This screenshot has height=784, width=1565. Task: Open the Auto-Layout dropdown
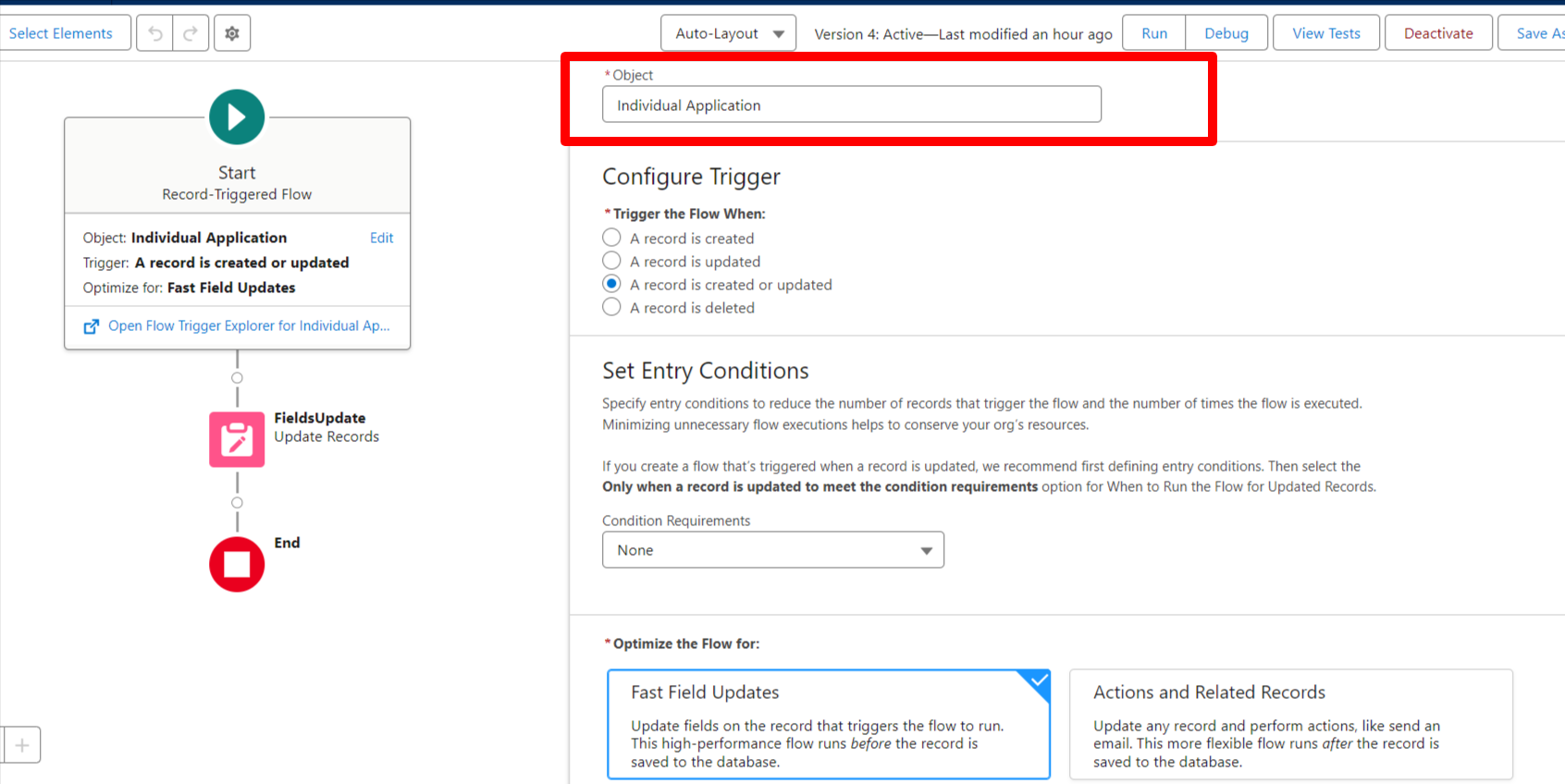728,33
